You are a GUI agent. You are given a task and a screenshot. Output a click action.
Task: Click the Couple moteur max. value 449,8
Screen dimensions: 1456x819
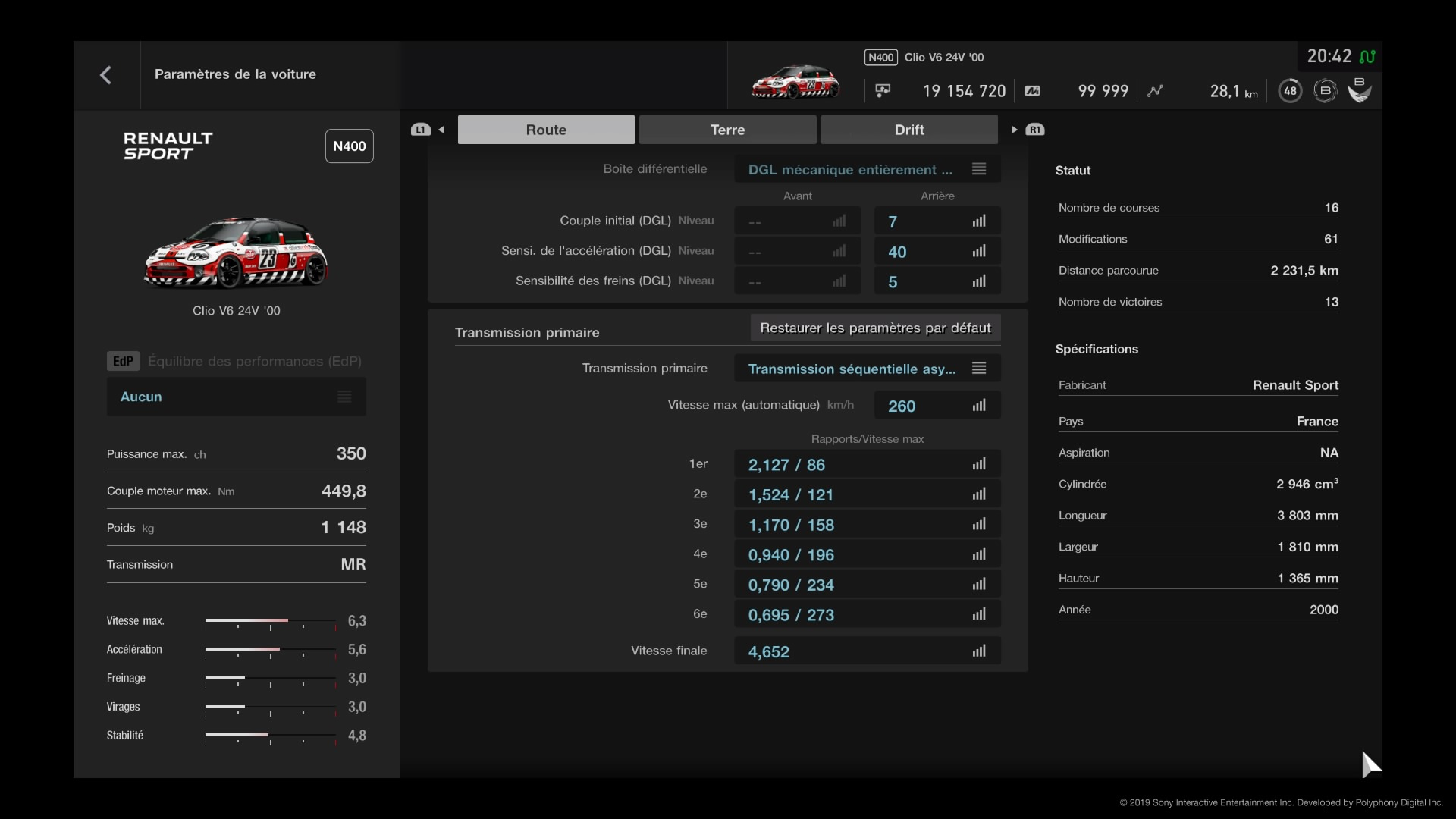click(344, 491)
